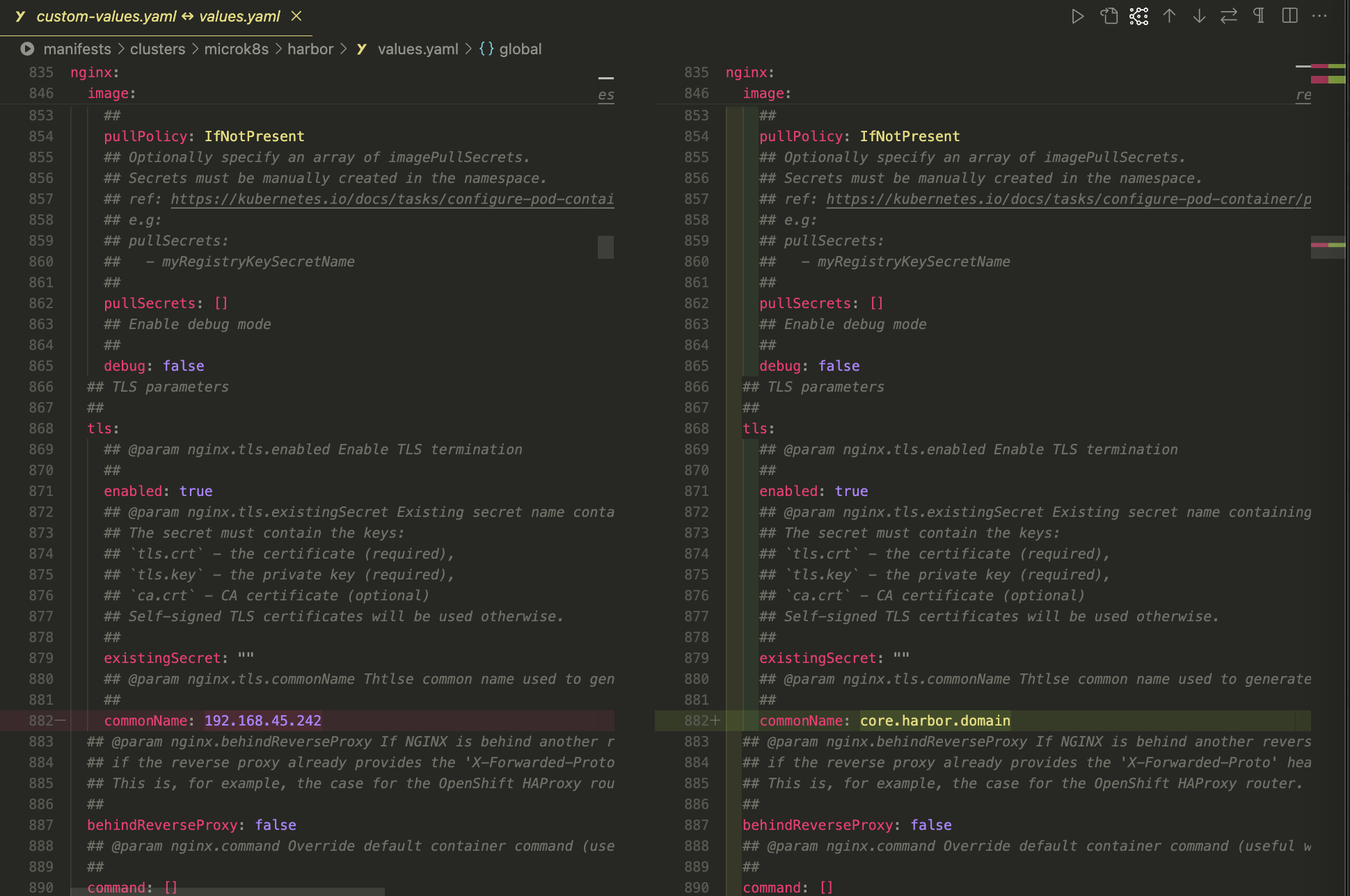The width and height of the screenshot is (1350, 896).
Task: Click the branching source-control graph icon
Action: click(1139, 16)
